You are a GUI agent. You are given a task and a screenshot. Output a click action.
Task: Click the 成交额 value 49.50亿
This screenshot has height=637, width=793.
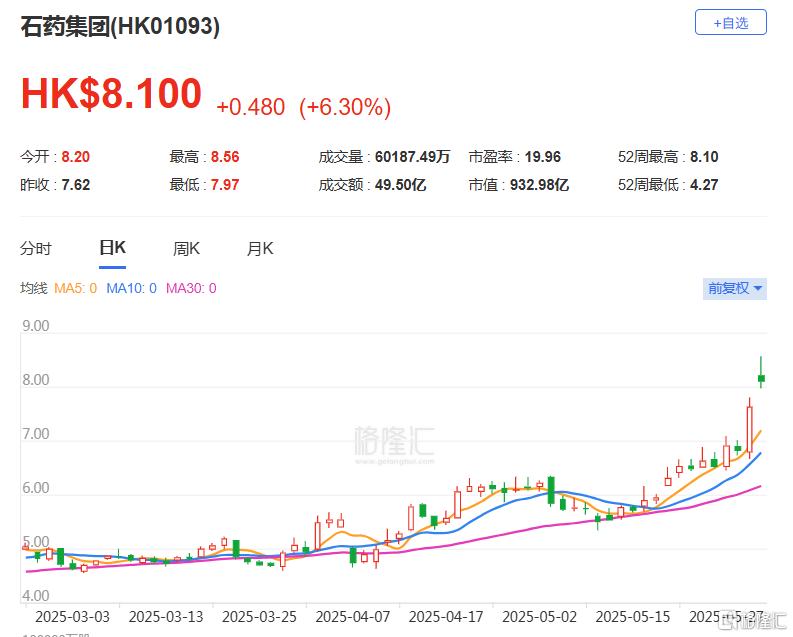(400, 185)
